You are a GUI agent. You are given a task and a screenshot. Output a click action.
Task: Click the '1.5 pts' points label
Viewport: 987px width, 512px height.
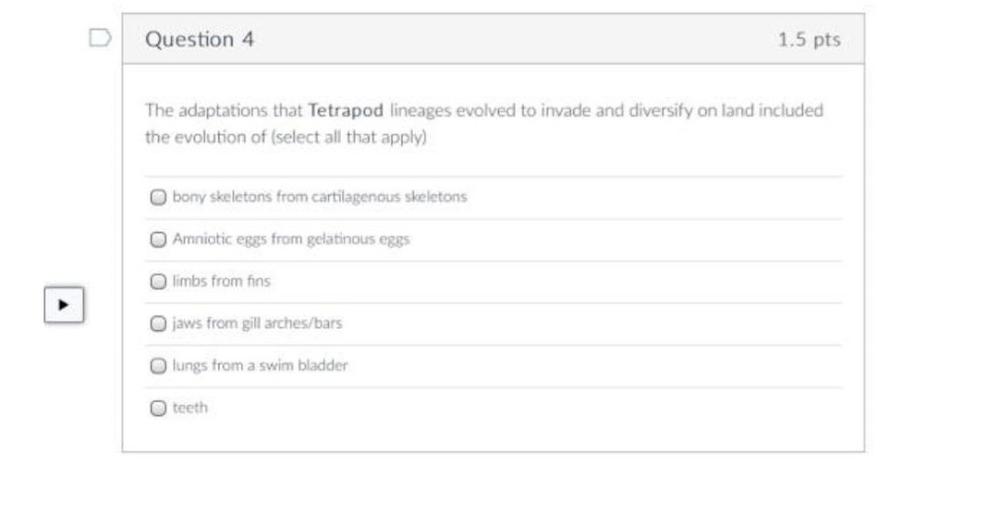pyautogui.click(x=809, y=39)
